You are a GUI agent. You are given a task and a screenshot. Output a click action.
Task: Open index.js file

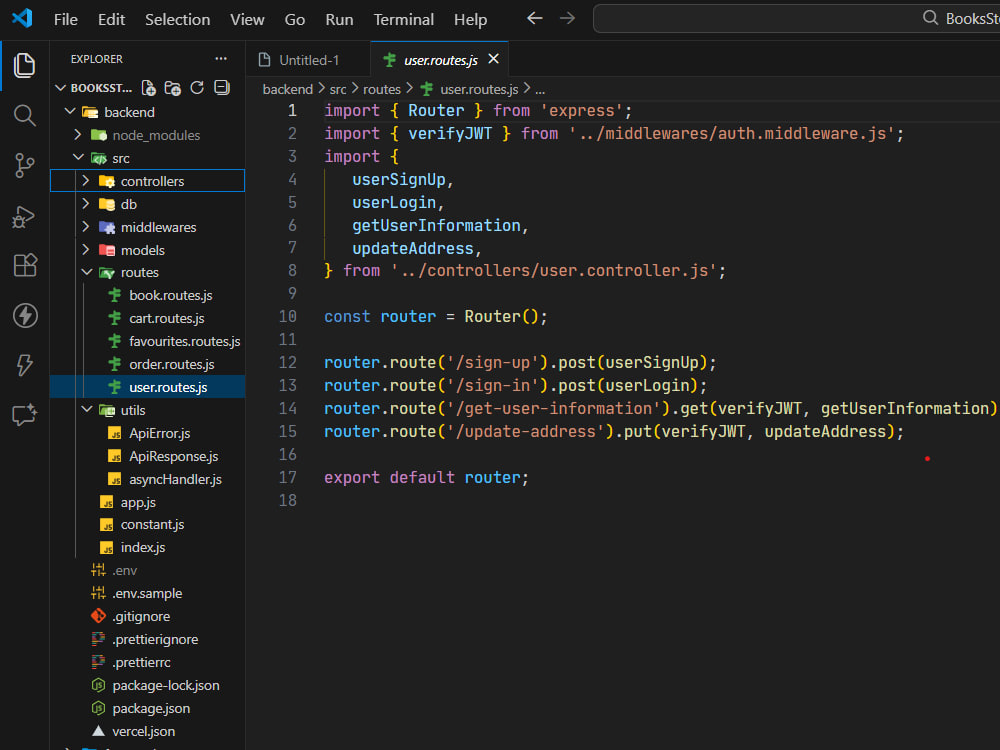click(x=147, y=547)
